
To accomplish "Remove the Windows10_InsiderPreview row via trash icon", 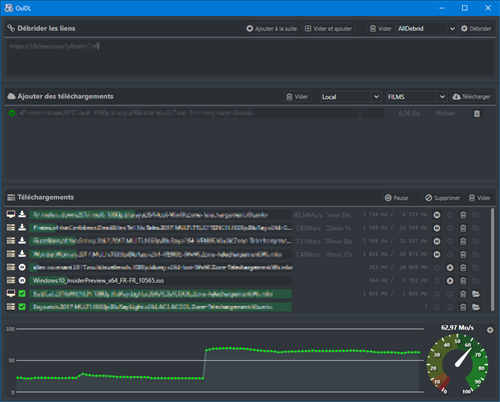I will [x=463, y=281].
